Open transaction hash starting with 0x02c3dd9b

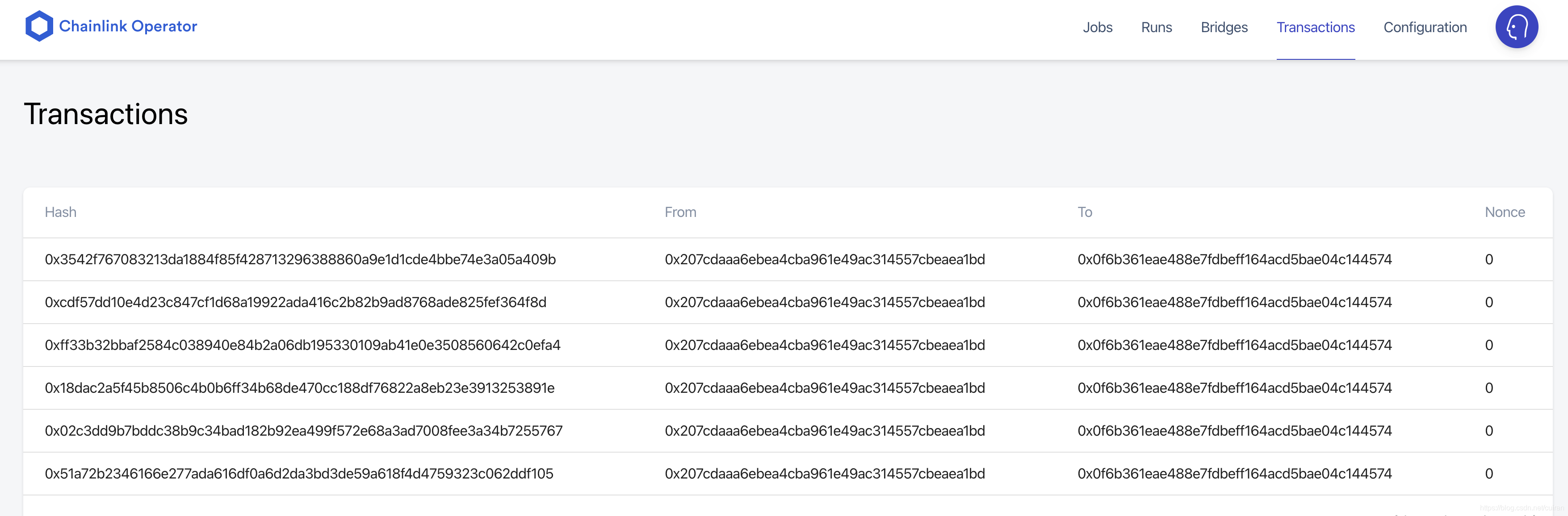[x=303, y=431]
